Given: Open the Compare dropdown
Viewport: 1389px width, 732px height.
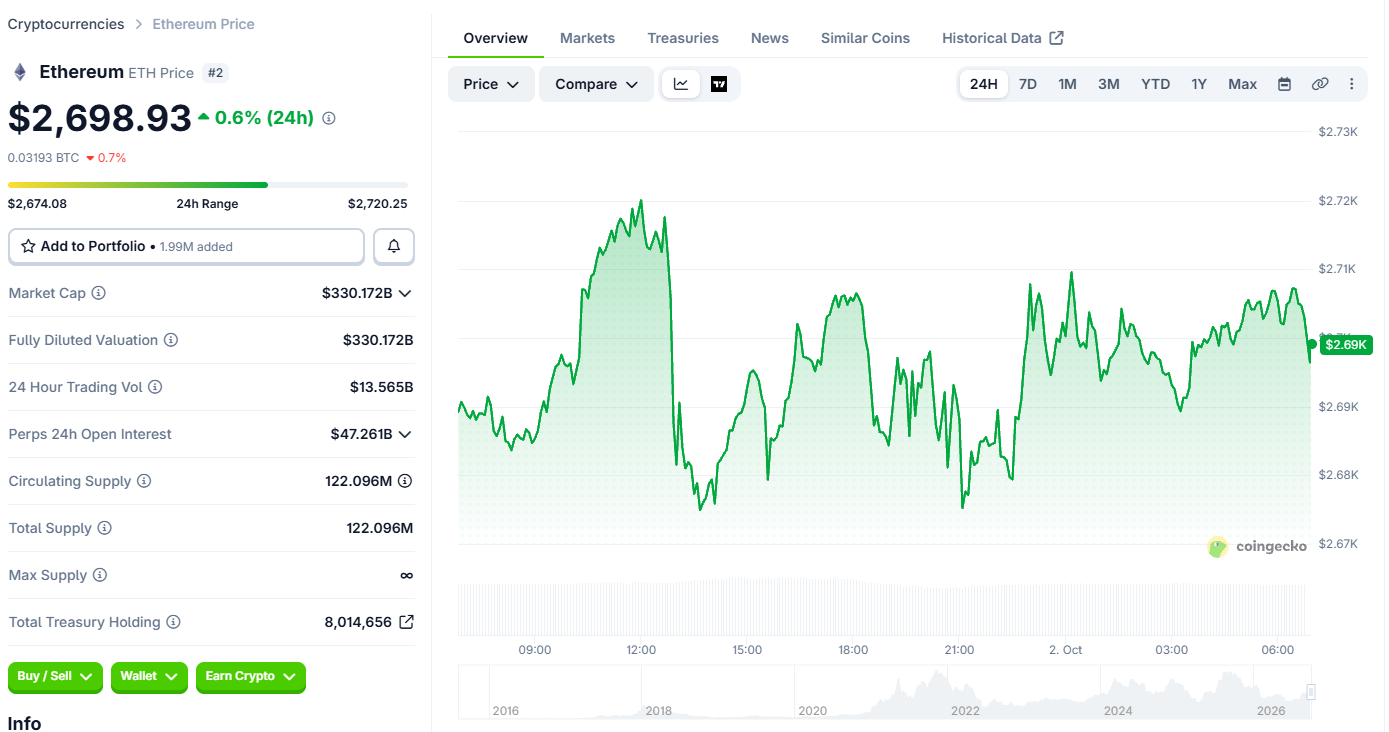Looking at the screenshot, I should pyautogui.click(x=596, y=84).
